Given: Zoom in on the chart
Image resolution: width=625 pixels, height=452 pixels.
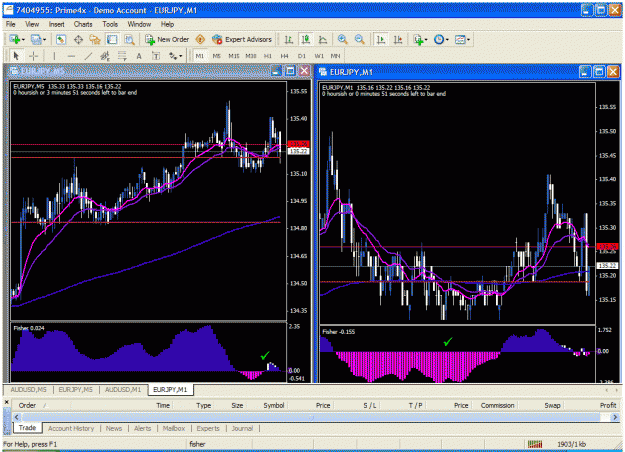Looking at the screenshot, I should point(342,39).
